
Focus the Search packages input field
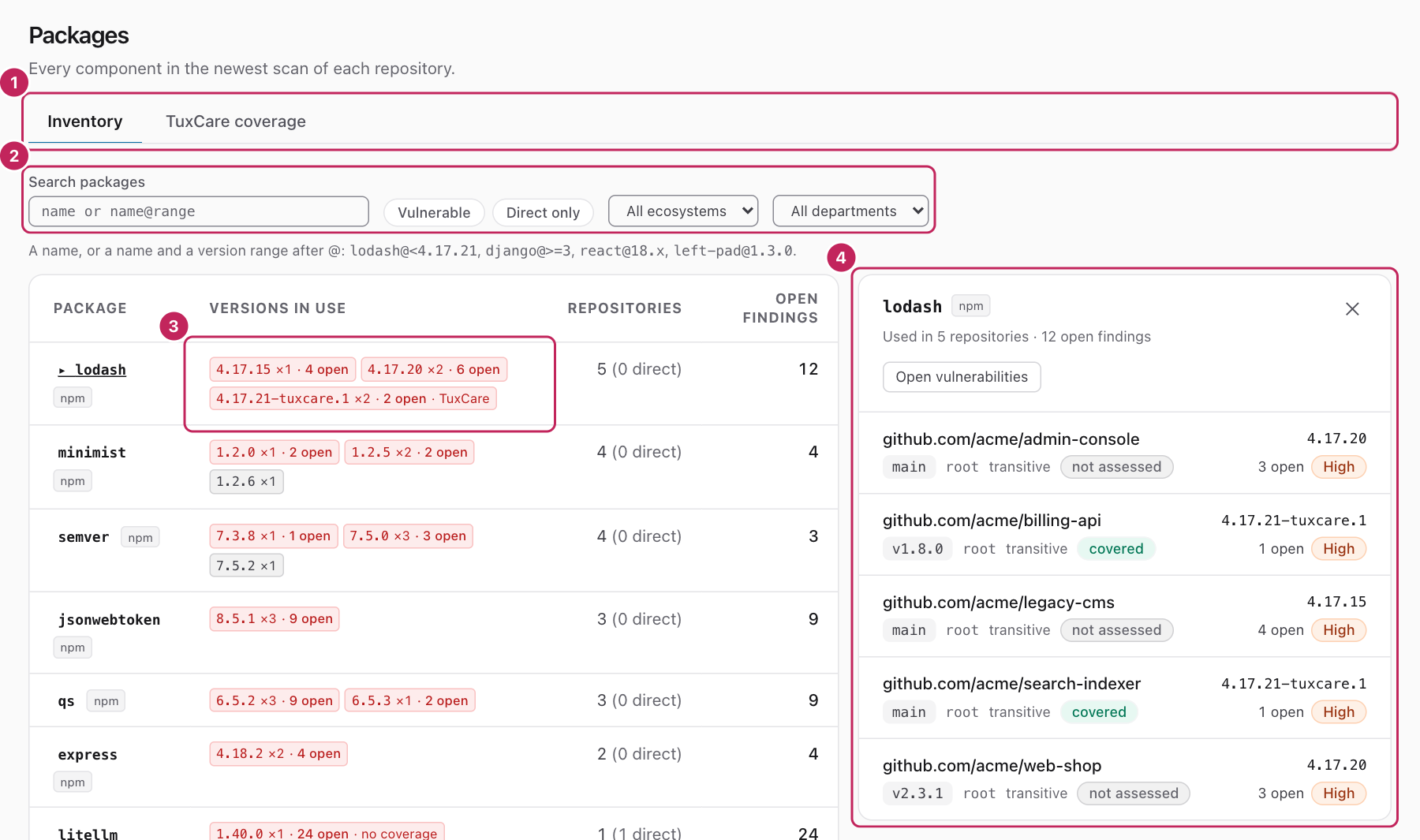click(x=199, y=211)
